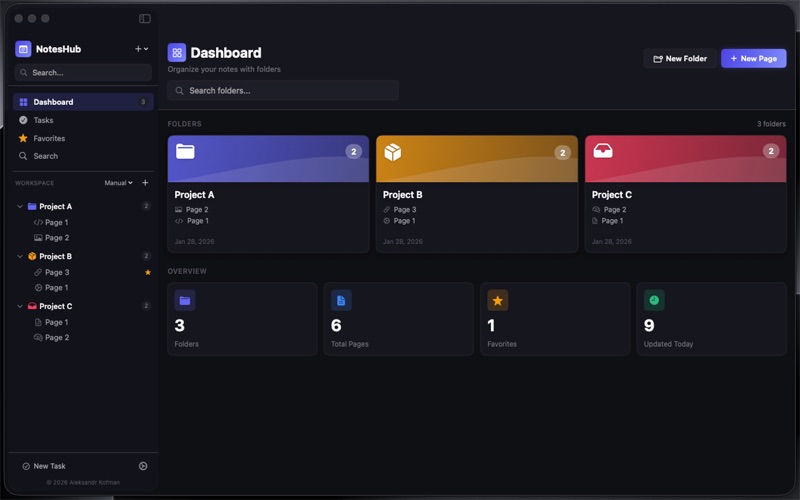Collapse Project C in the workspace tree
Screen dimensions: 800x500
click(x=20, y=307)
